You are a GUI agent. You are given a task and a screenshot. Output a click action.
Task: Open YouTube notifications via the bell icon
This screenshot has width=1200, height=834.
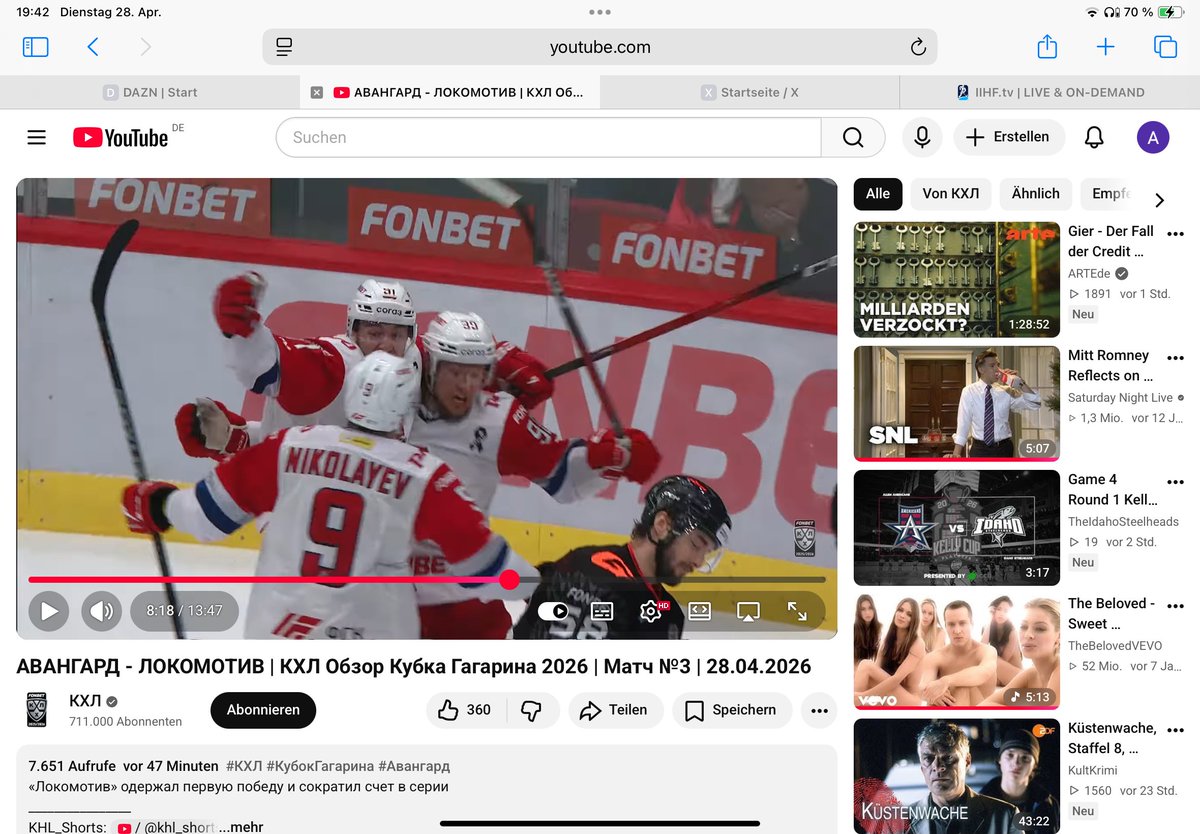pos(1094,137)
